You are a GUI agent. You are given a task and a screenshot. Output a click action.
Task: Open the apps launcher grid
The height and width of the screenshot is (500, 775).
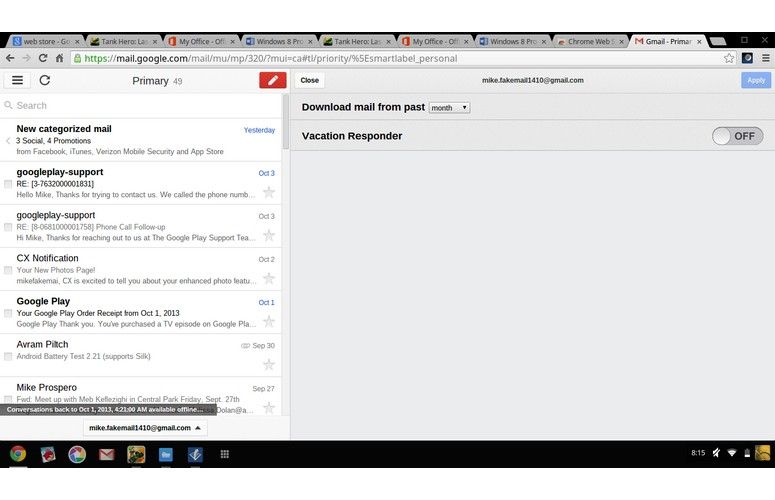224,454
